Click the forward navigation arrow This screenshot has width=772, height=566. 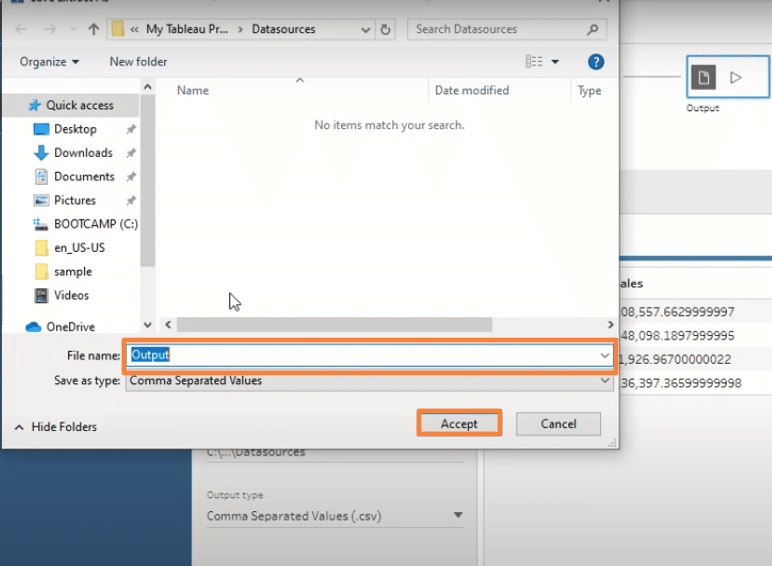pos(50,30)
